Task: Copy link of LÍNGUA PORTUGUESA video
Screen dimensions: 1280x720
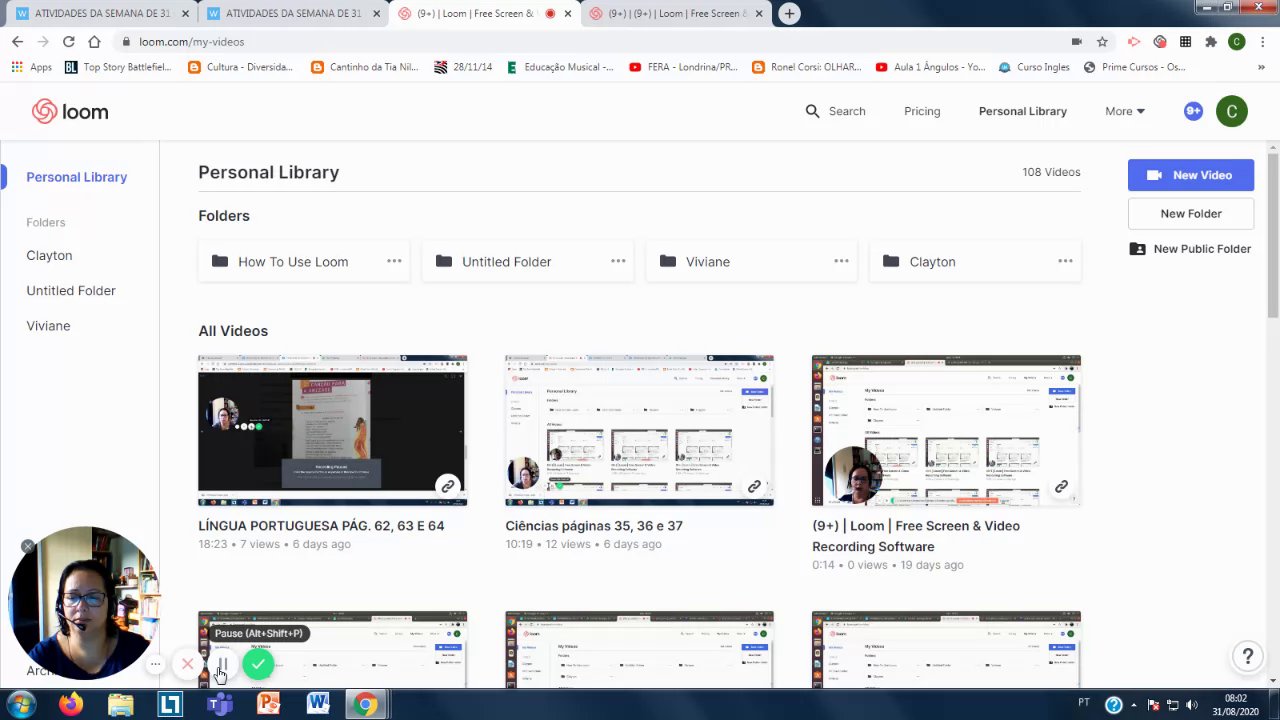Action: [447, 487]
